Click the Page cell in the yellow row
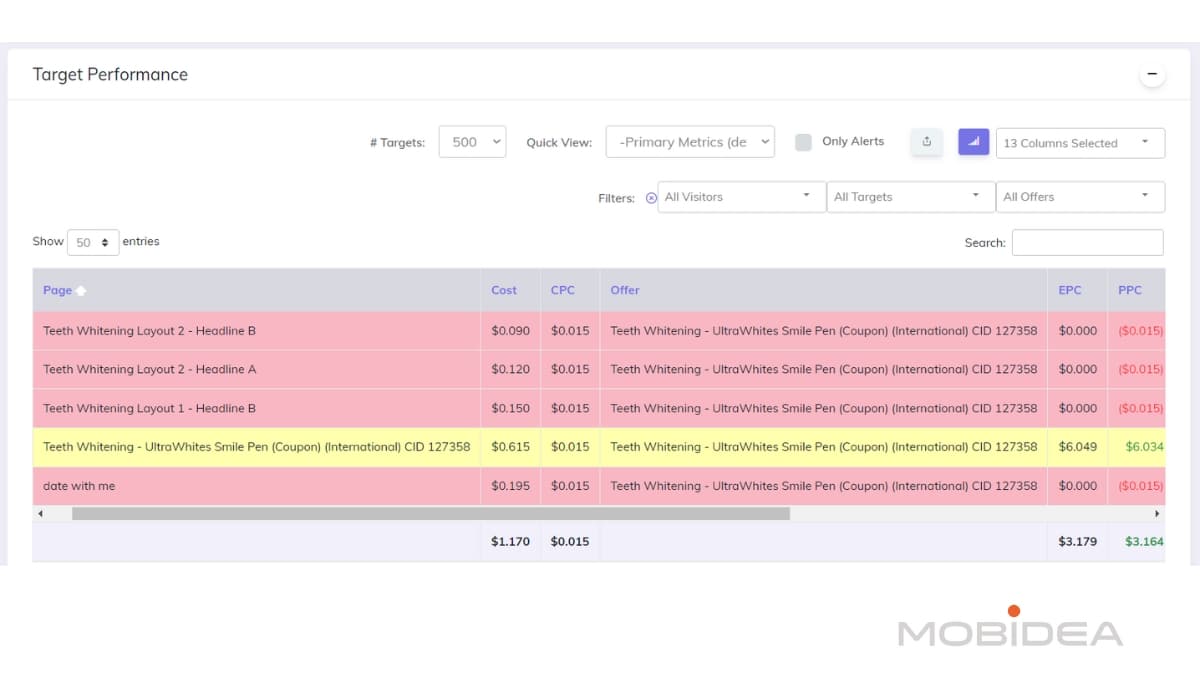The height and width of the screenshot is (700, 1200). click(x=257, y=447)
